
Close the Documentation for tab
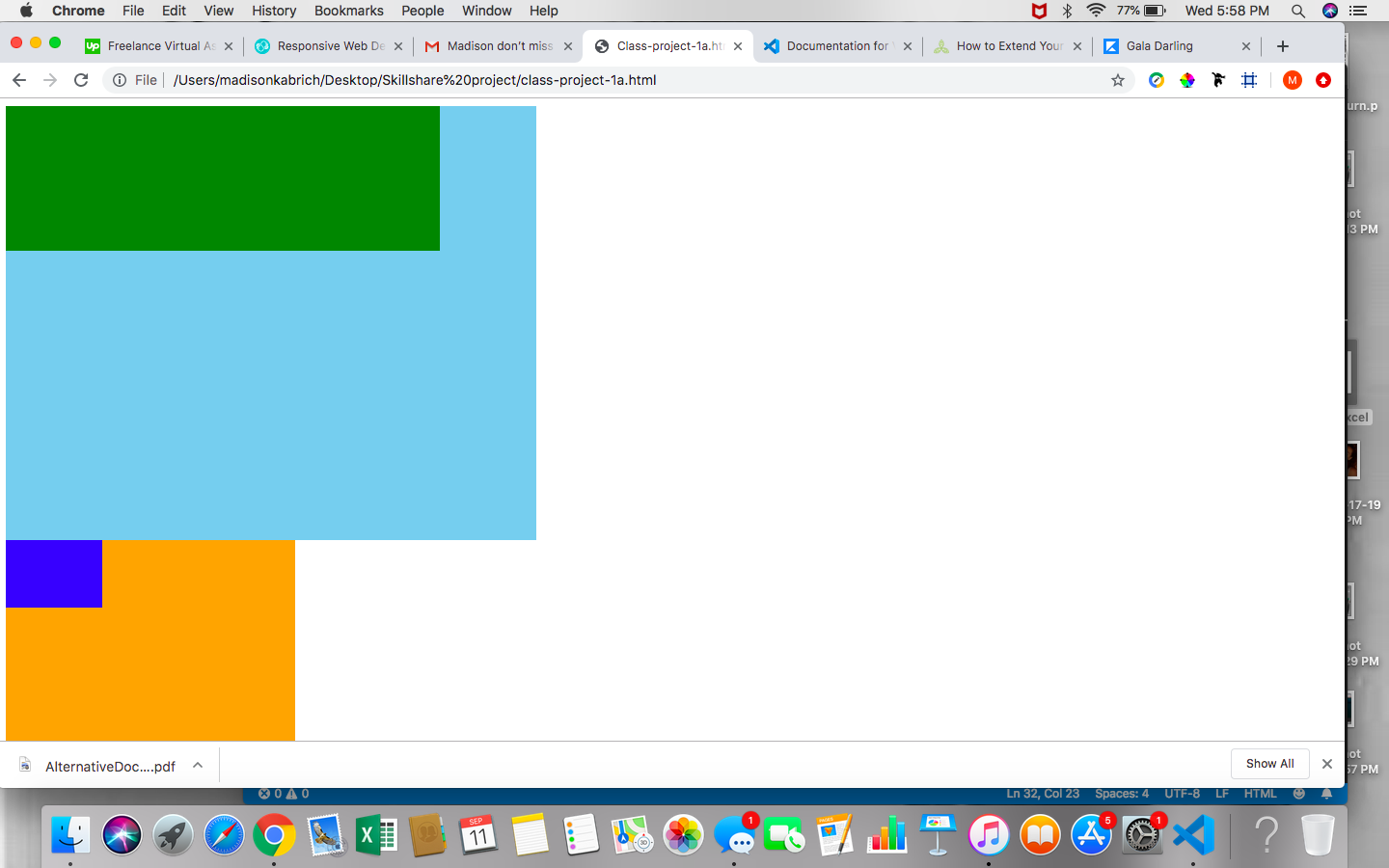pos(908,46)
